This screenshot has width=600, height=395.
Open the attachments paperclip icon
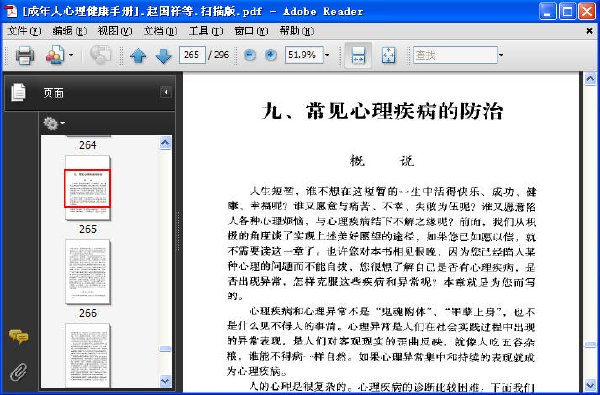18,372
